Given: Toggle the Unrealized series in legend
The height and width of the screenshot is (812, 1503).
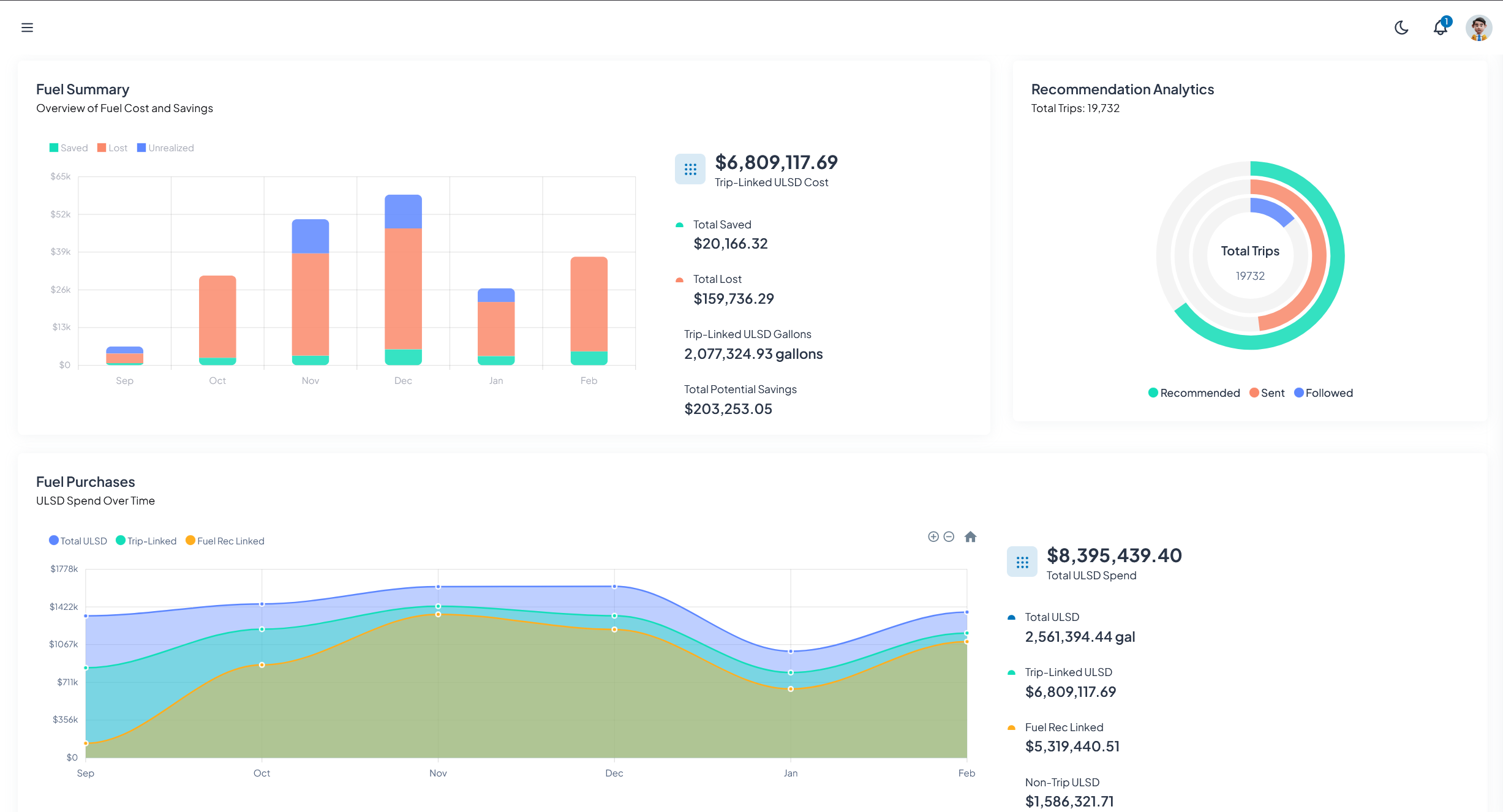Looking at the screenshot, I should point(165,148).
